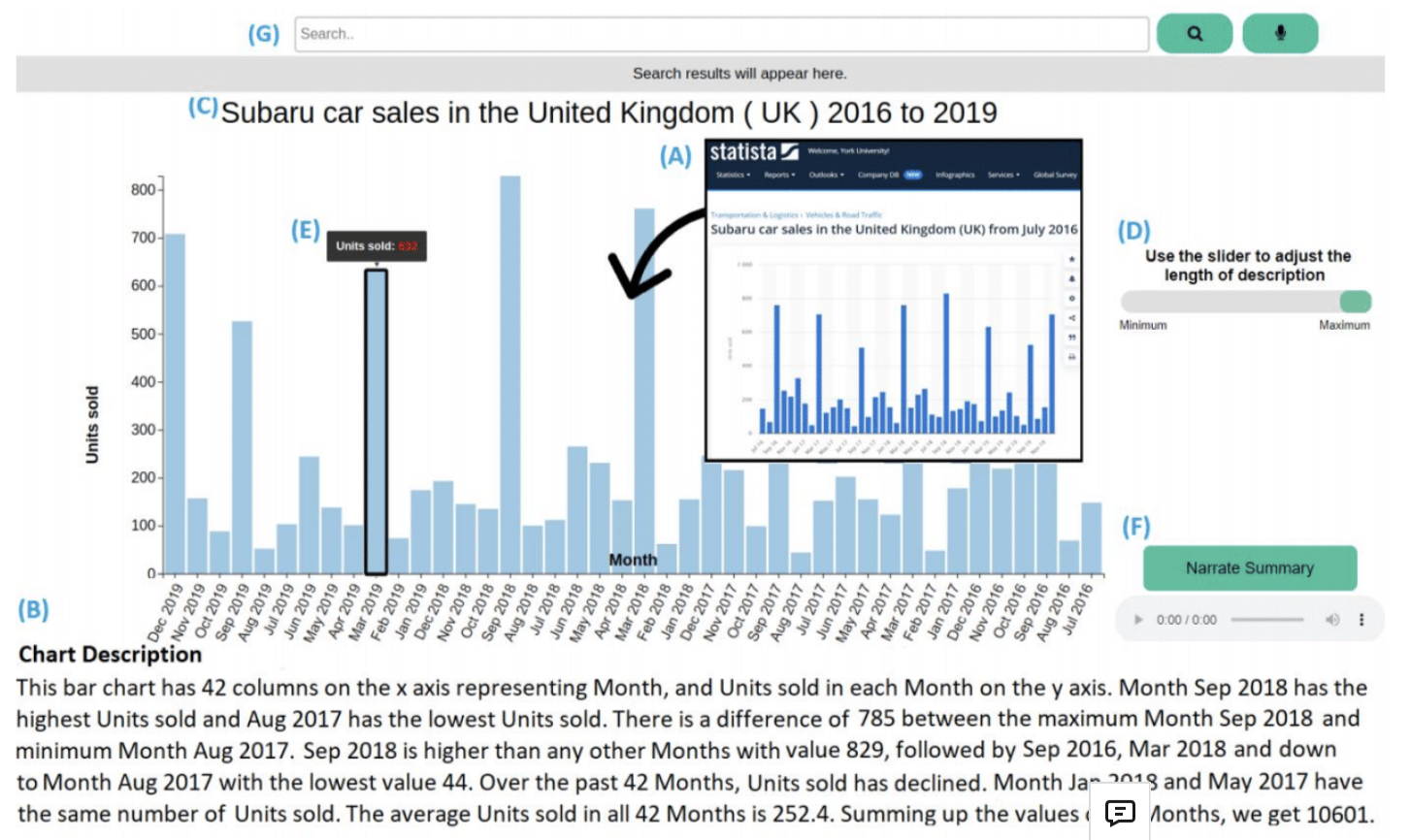Open Infographics in the Statista menu
The image size is (1411, 840).
point(955,176)
